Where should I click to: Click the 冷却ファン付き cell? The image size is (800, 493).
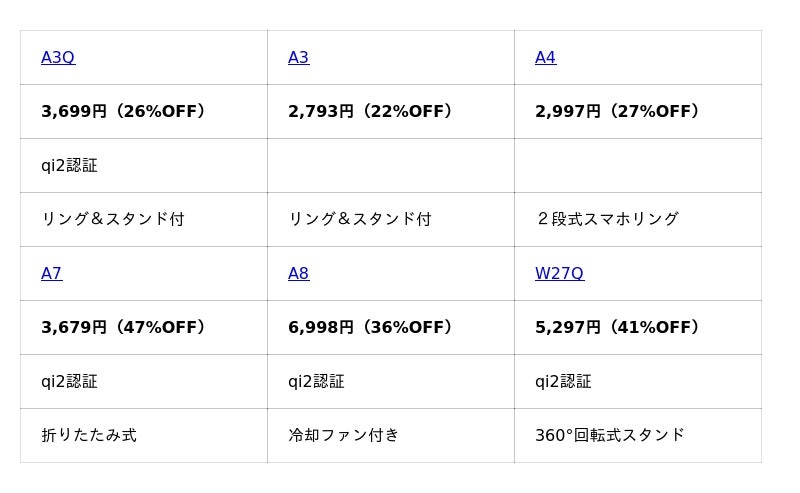(344, 436)
